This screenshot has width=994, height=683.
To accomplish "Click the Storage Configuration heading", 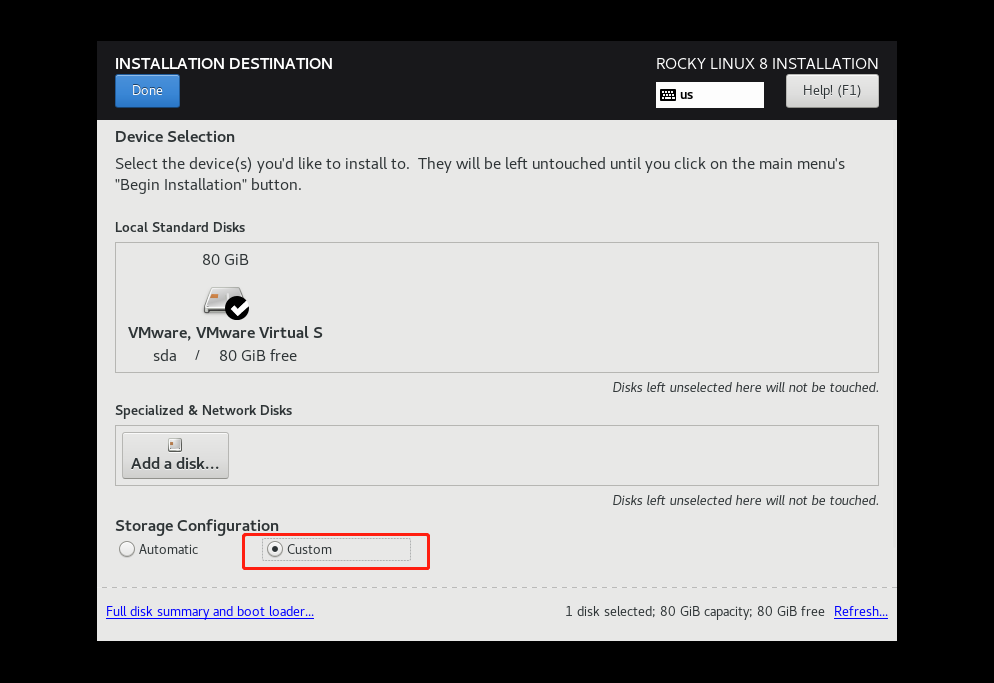I will coord(197,526).
